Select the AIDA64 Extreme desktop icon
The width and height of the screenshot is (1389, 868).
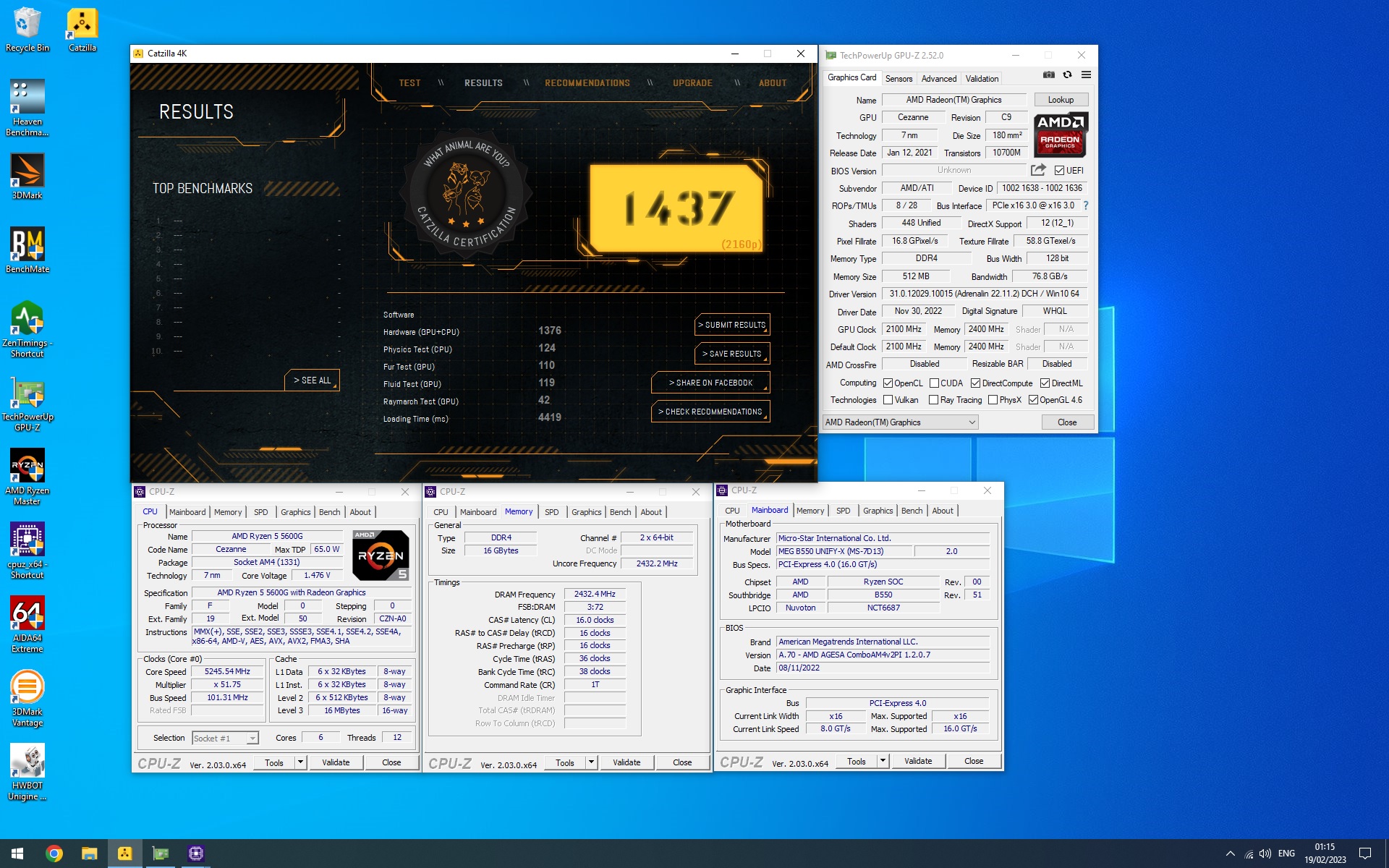point(27,624)
